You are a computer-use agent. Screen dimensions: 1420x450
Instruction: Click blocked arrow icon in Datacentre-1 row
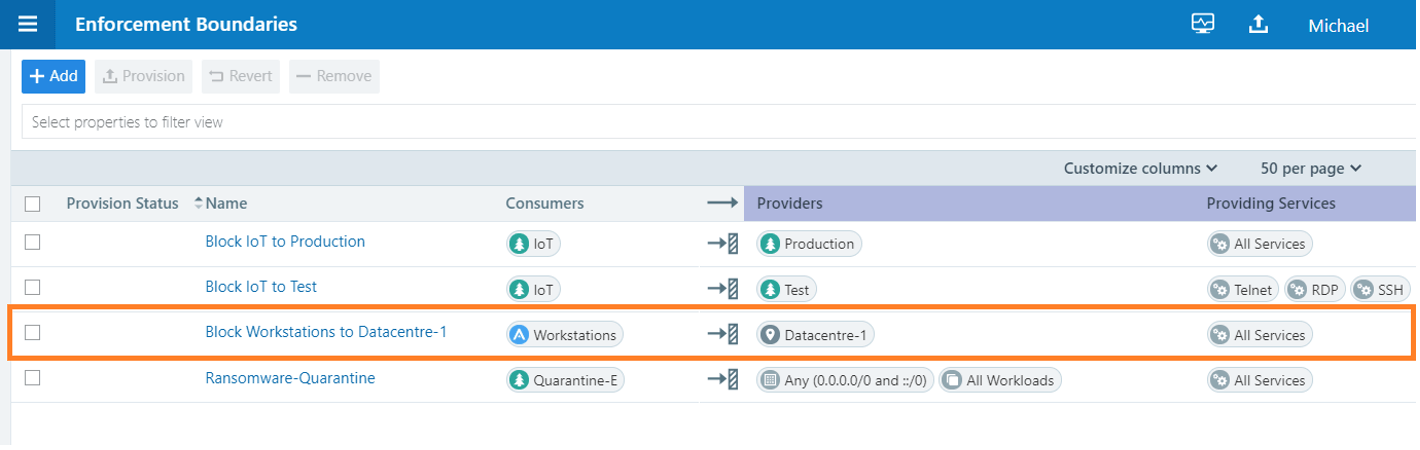coord(722,334)
